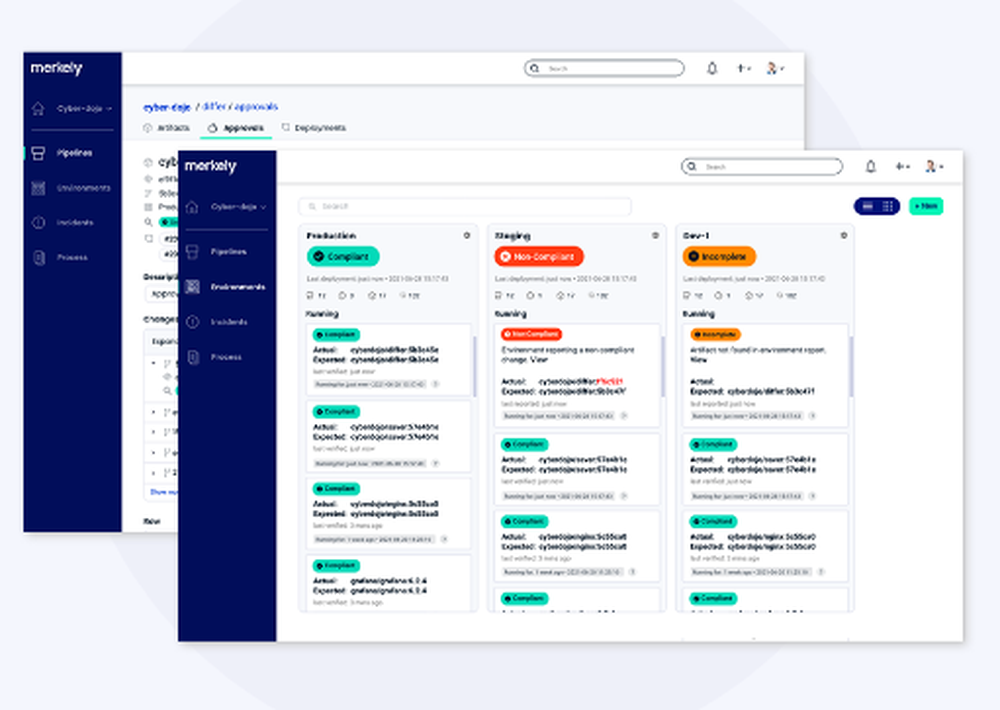
Task: Open the plus add menu in back window
Action: pyautogui.click(x=743, y=68)
